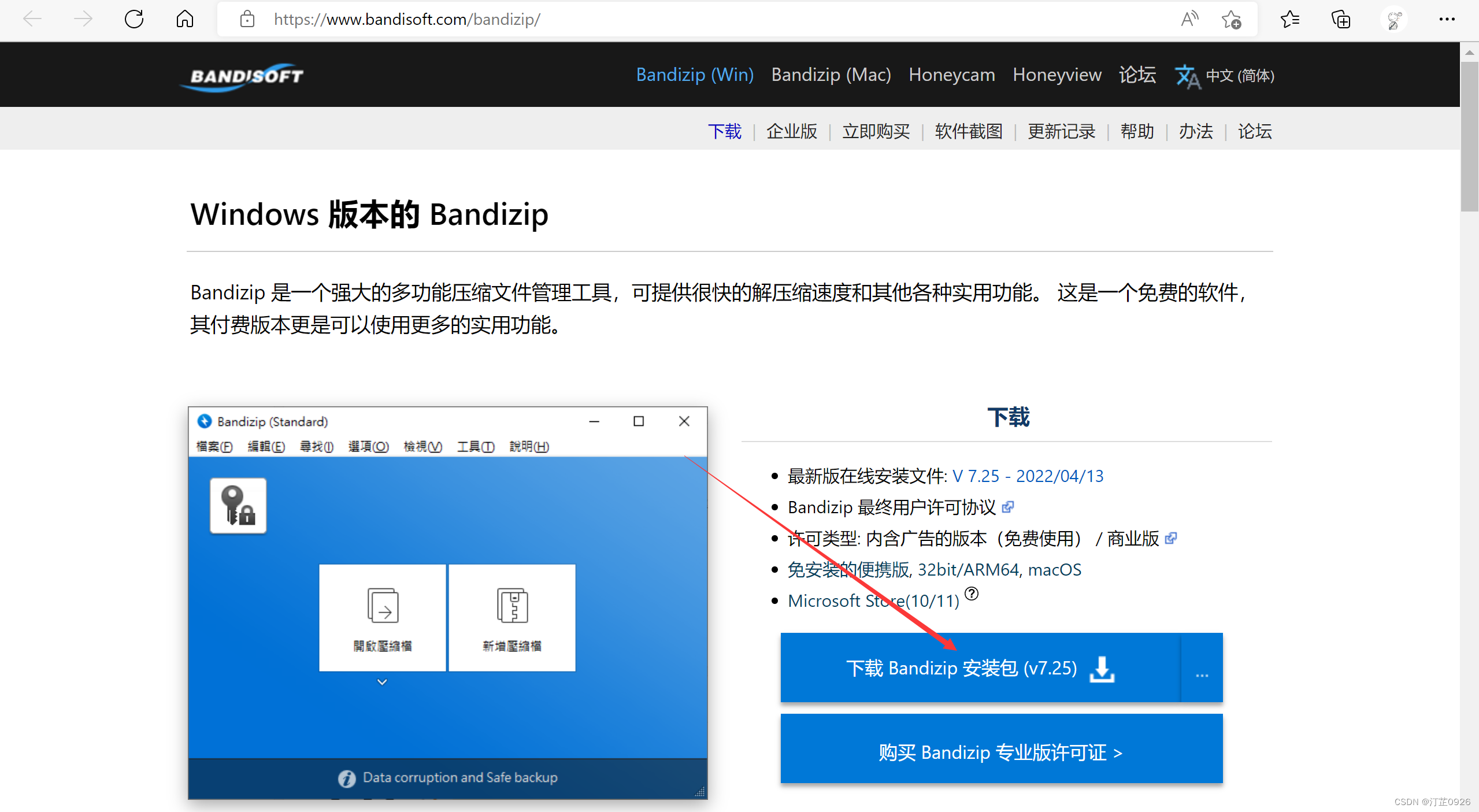Open the favorites list icon
This screenshot has height=812, width=1479.
click(x=1289, y=19)
